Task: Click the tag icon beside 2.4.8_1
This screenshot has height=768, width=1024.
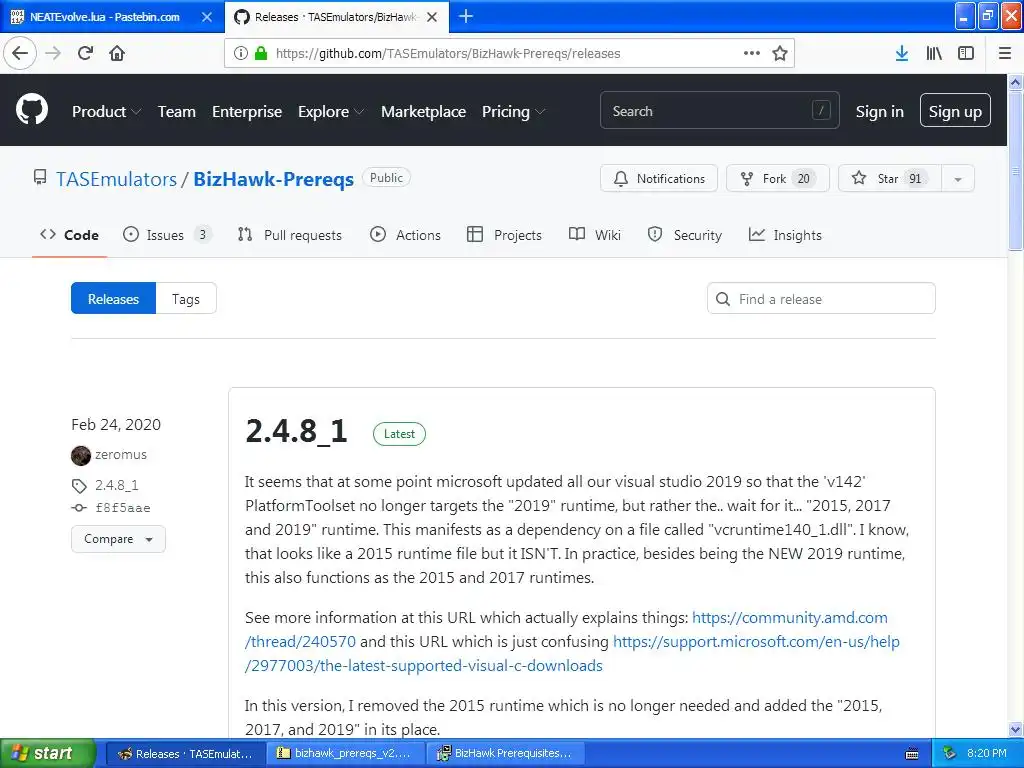Action: (x=79, y=486)
